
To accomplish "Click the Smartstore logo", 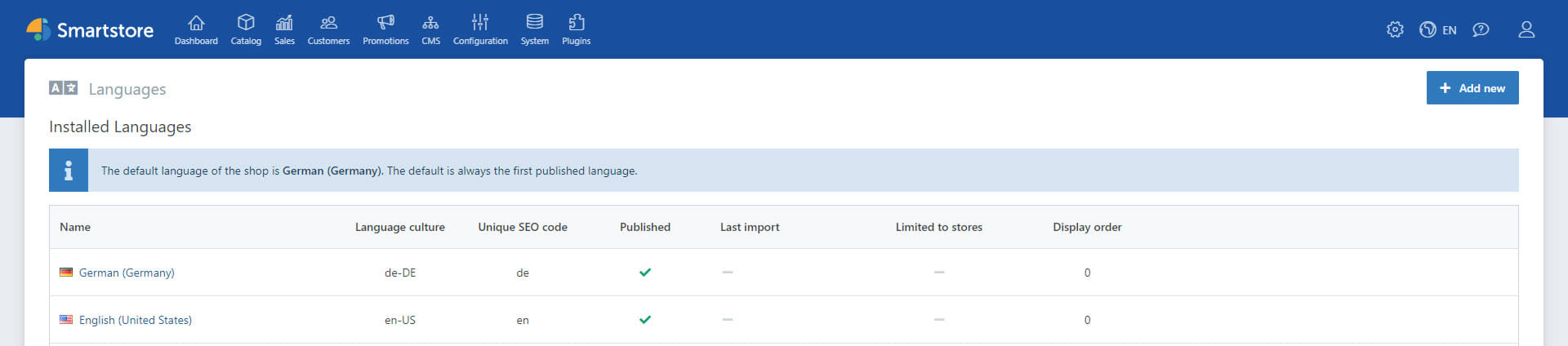I will (90, 30).
